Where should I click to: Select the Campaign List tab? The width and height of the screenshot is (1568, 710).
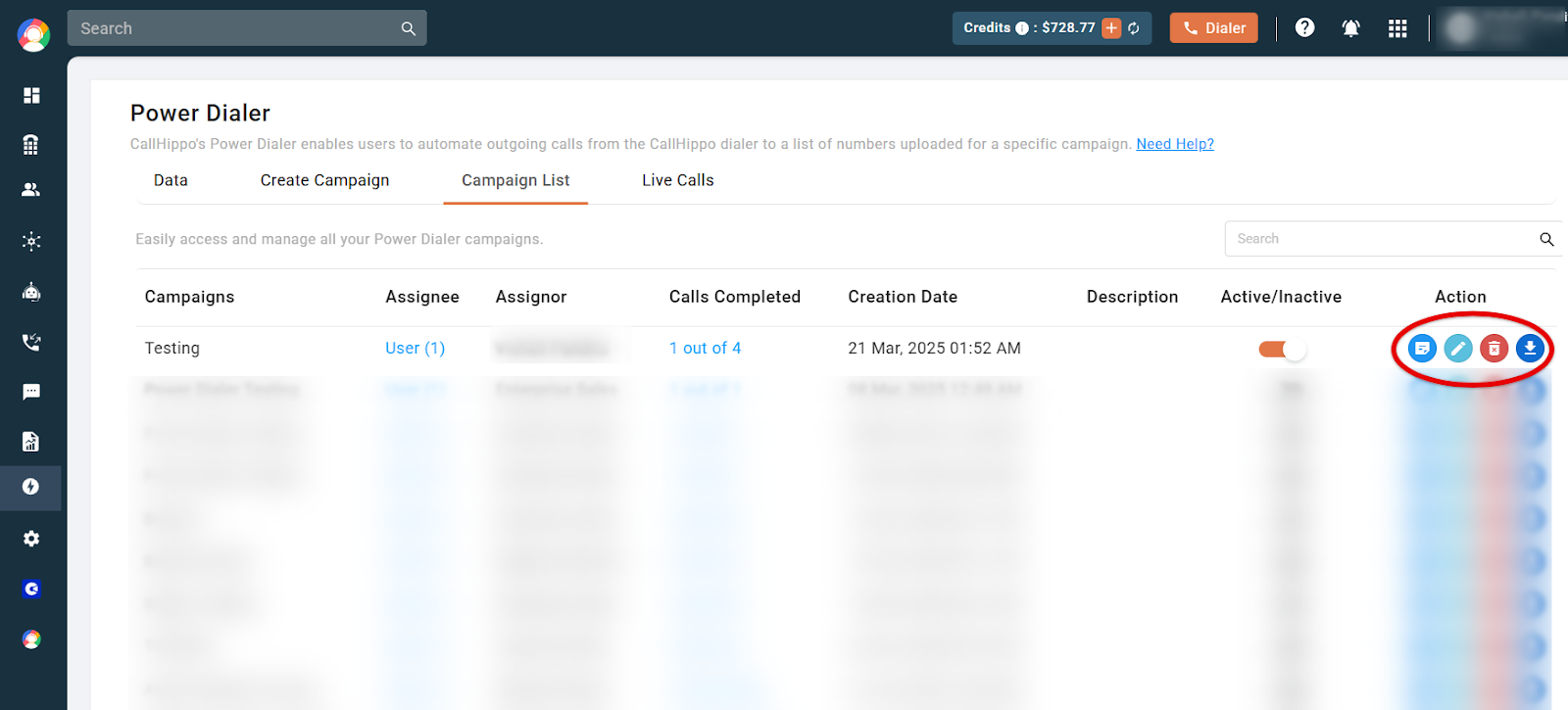point(515,180)
